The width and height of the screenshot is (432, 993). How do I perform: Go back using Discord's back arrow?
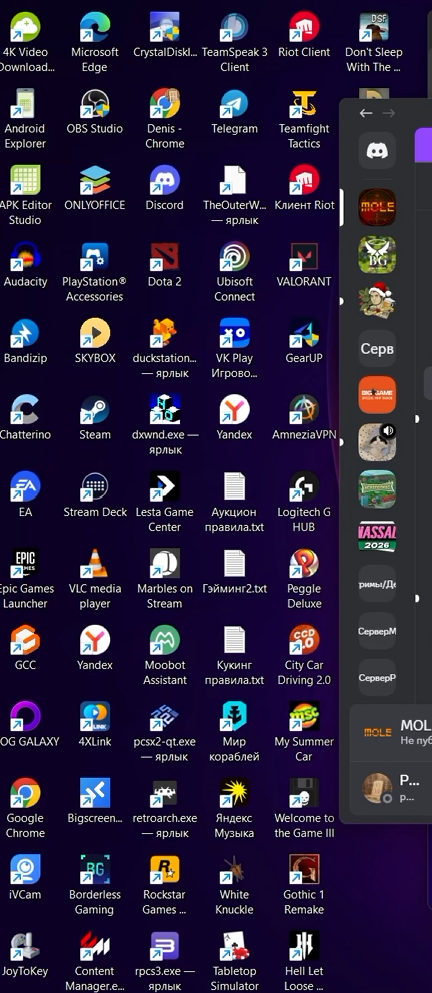(366, 113)
